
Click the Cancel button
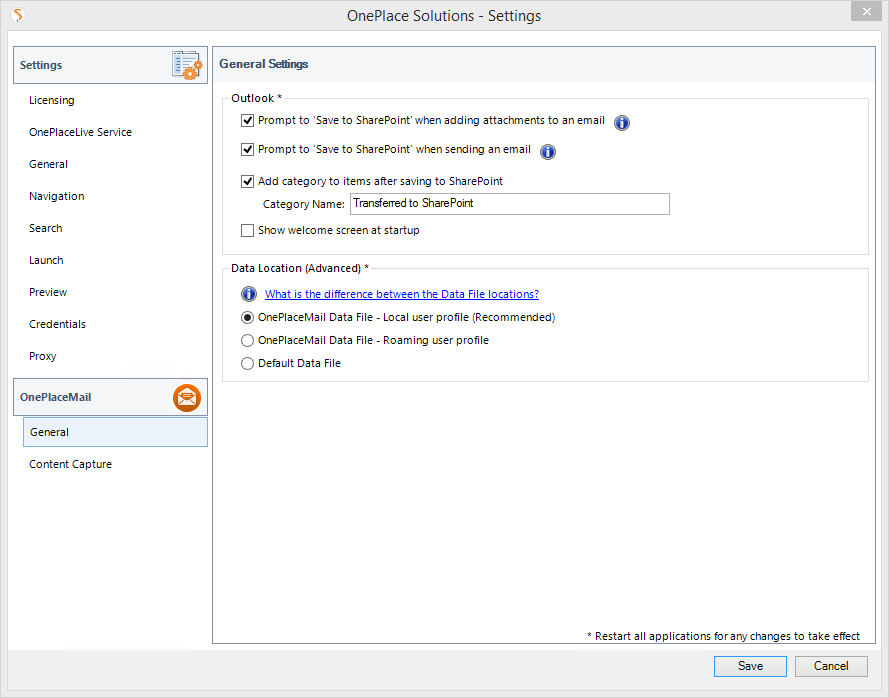pos(831,666)
